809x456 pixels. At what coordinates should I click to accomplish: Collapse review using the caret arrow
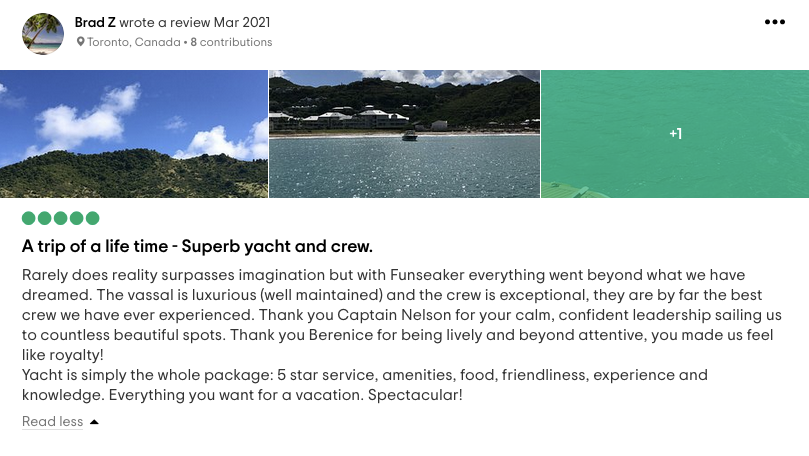click(94, 422)
